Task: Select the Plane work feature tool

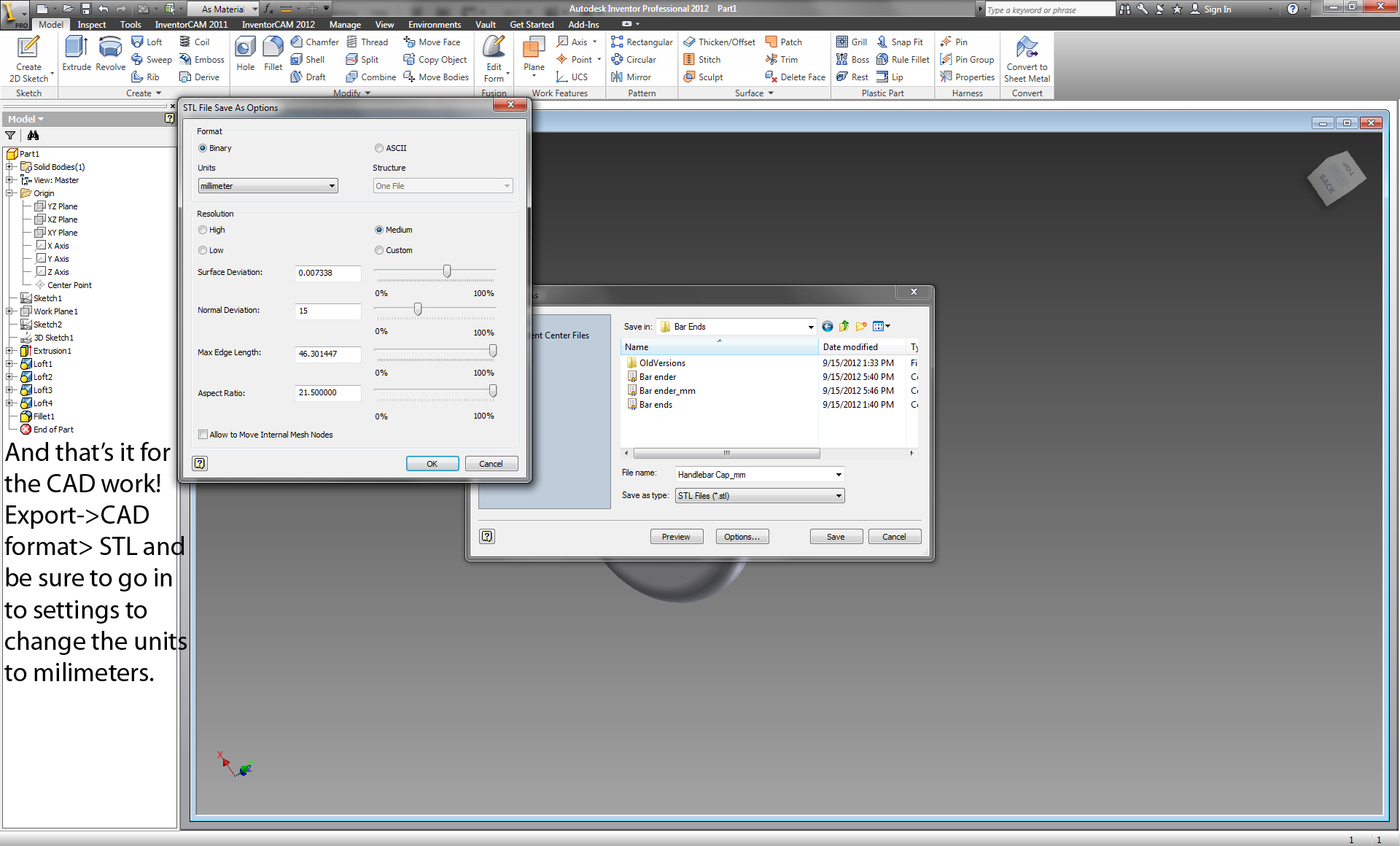Action: 534,55
